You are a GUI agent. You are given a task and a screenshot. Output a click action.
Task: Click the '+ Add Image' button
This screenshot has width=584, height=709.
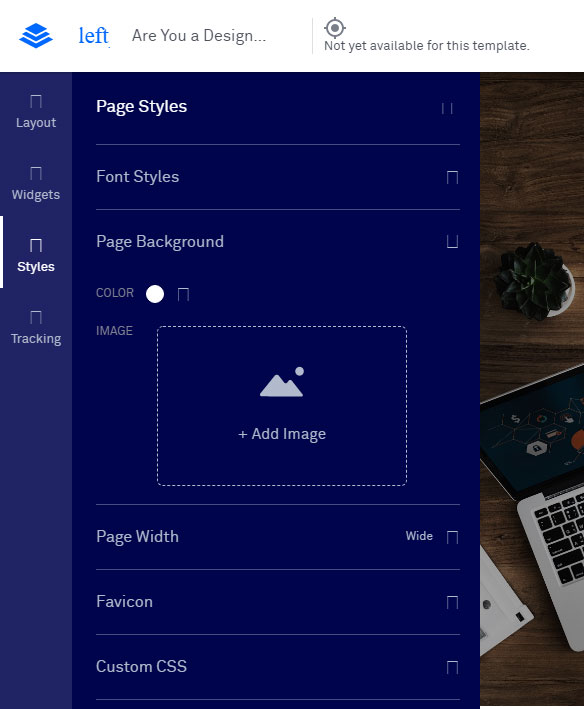[x=282, y=434]
